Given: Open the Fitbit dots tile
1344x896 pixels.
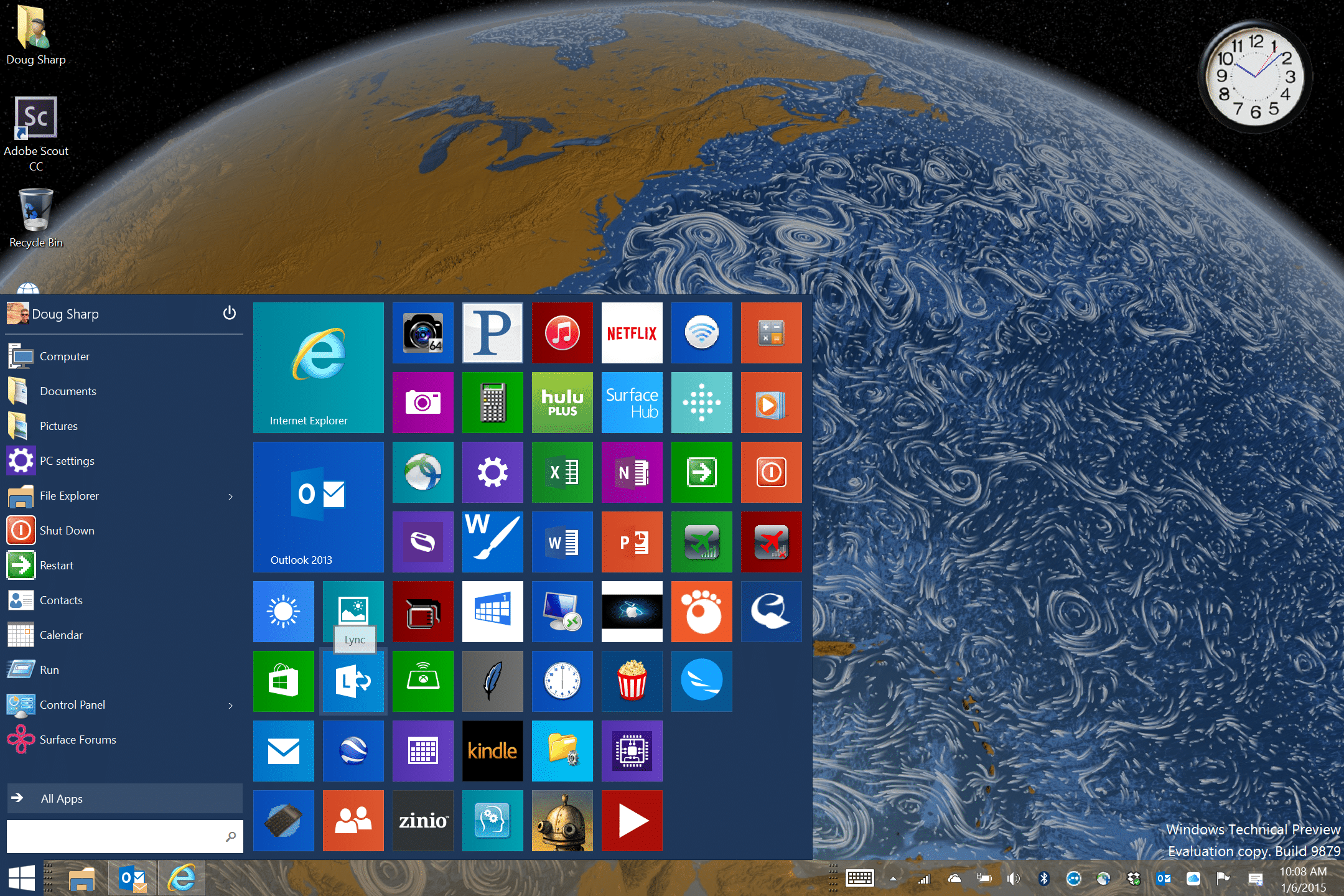Looking at the screenshot, I should click(702, 403).
